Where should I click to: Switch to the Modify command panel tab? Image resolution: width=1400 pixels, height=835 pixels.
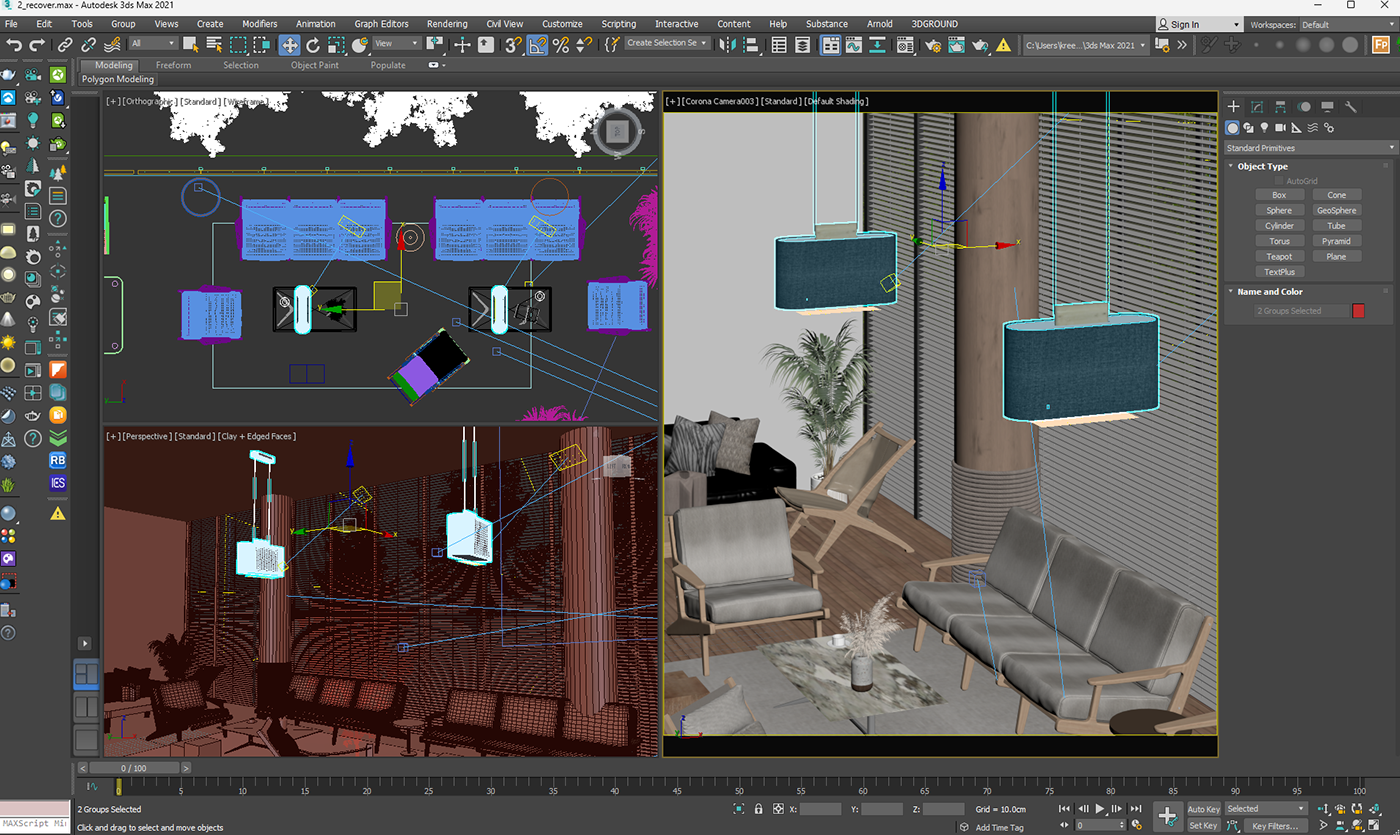click(x=1257, y=107)
